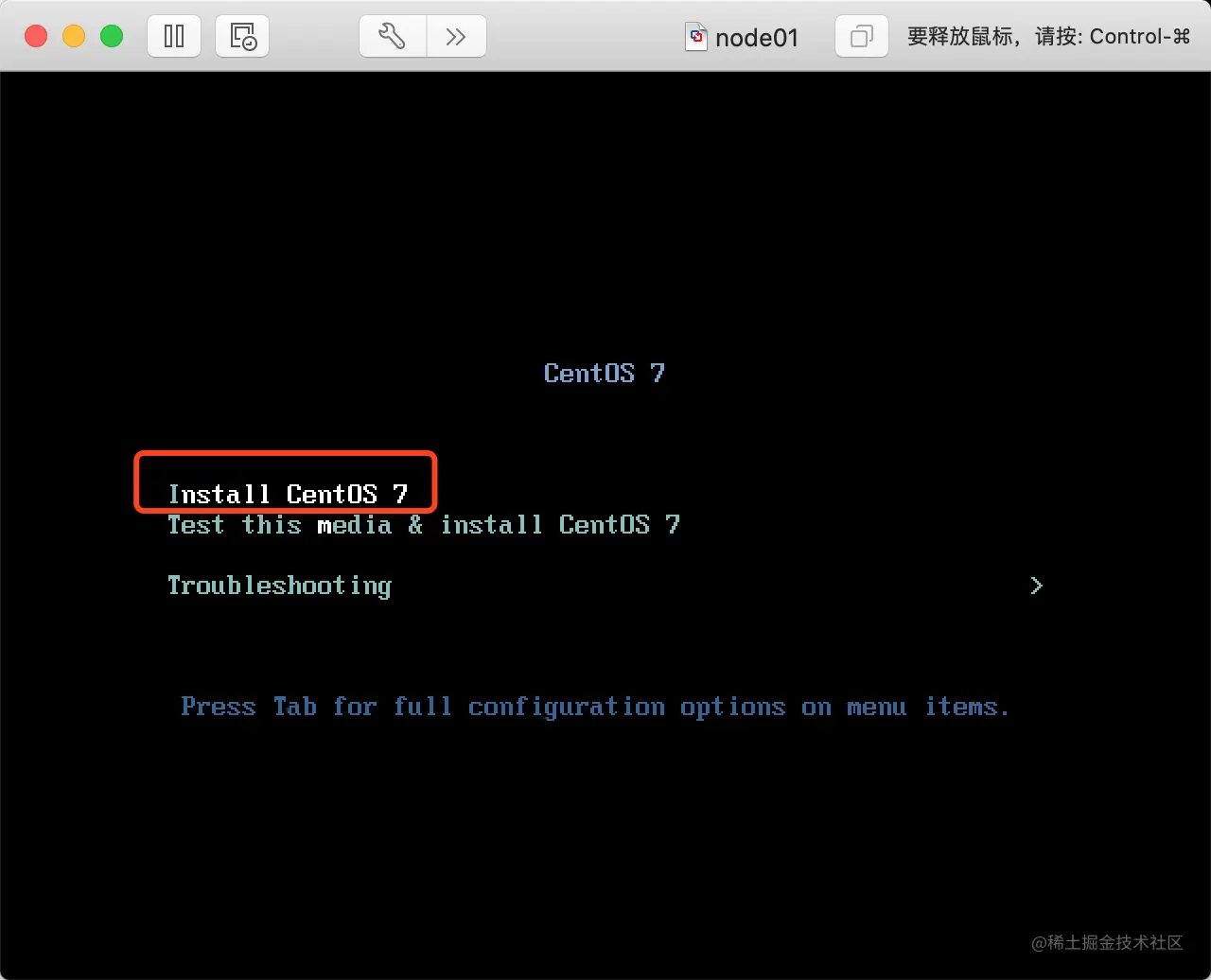
Task: Click the node01 VM document icon
Action: click(696, 37)
